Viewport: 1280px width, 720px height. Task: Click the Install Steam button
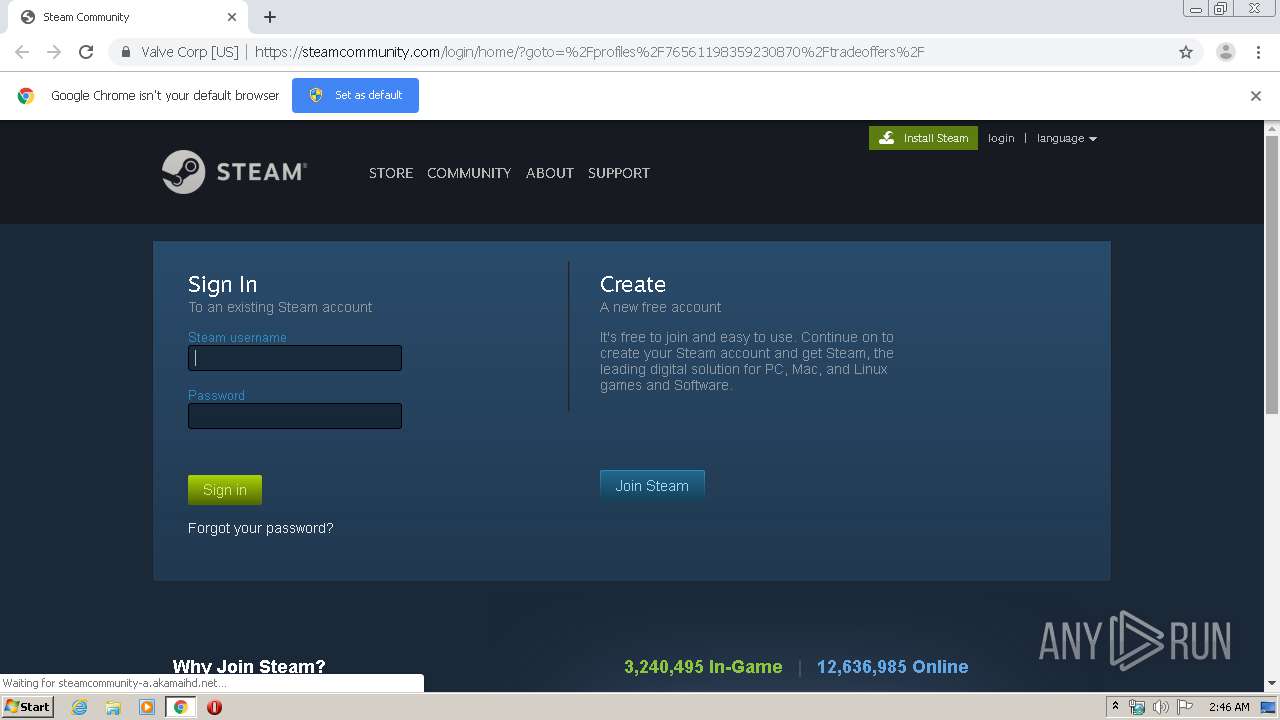click(x=923, y=138)
